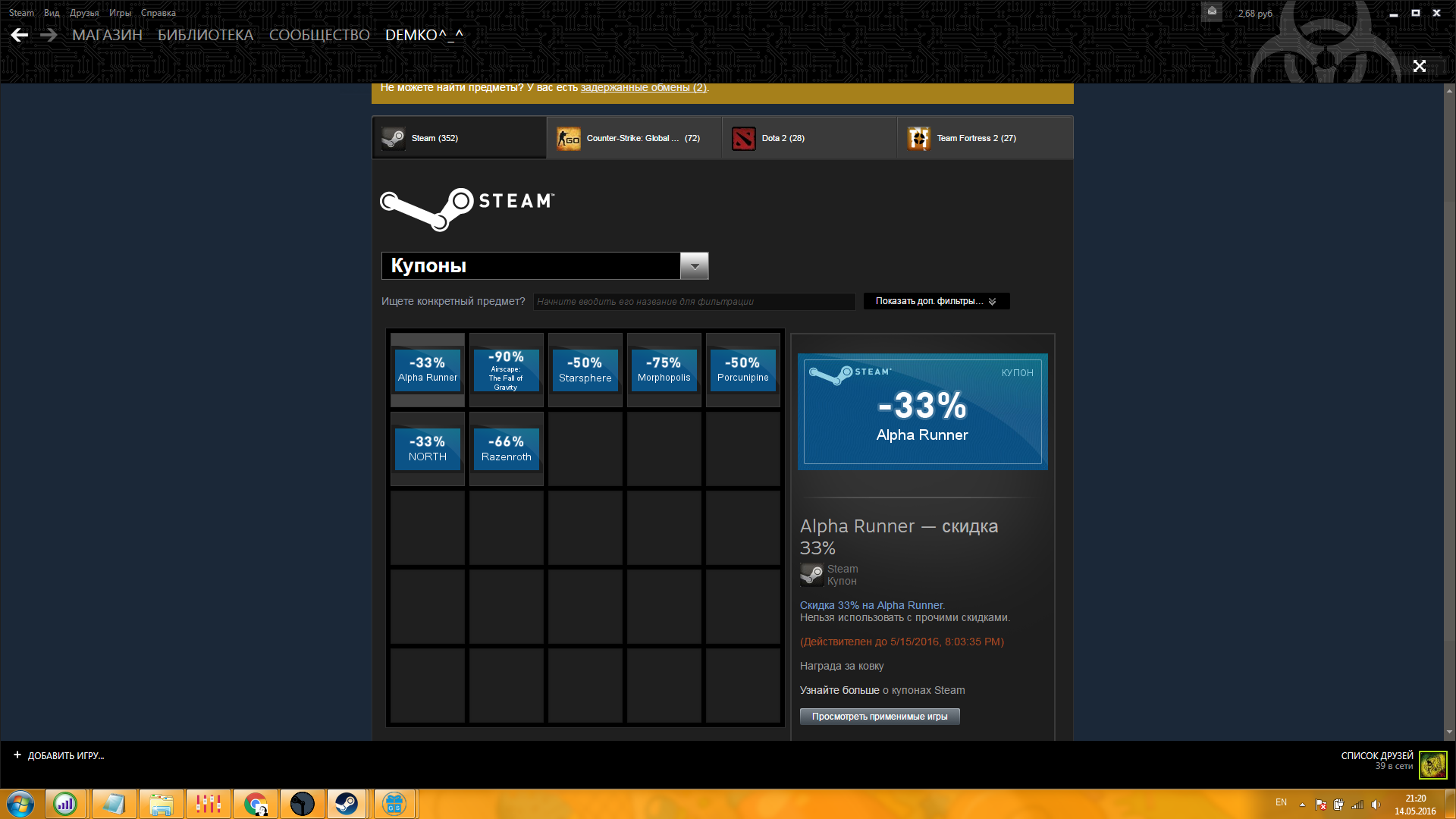
Task: Select the -66% Razenroth coupon
Action: pos(507,449)
